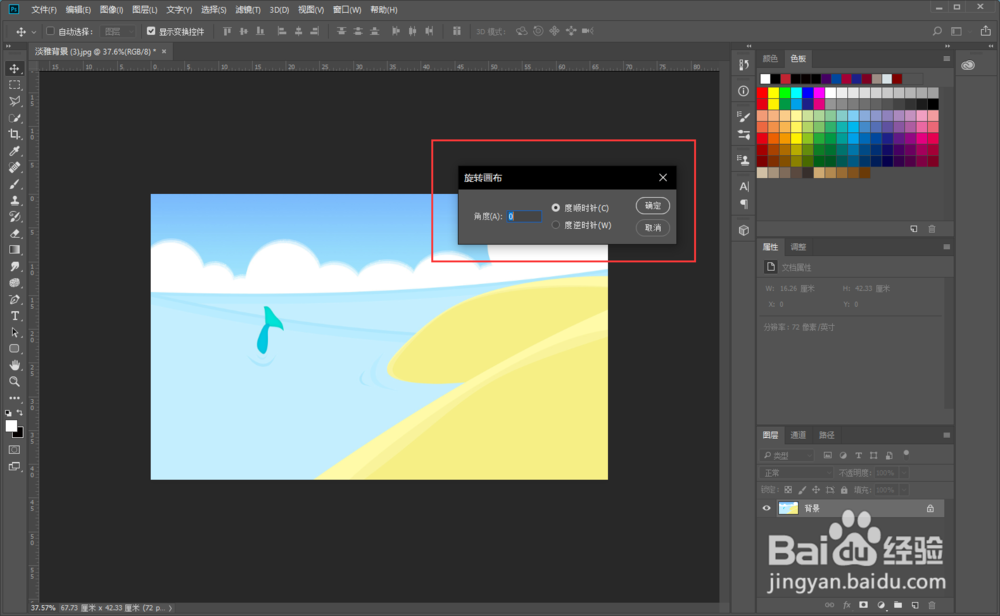This screenshot has height=616, width=1000.
Task: Open the 文件(F) menu
Action: (x=44, y=10)
